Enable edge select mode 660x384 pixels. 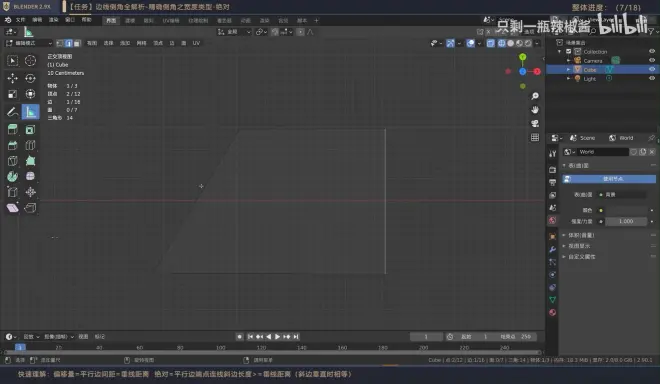69,43
